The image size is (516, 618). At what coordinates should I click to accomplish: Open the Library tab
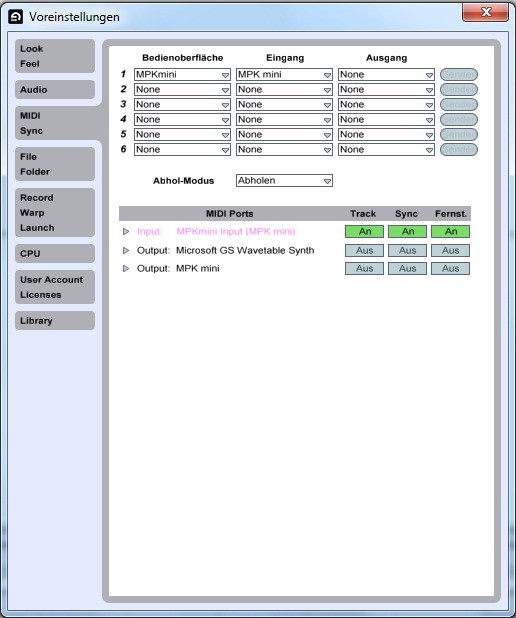[x=55, y=320]
